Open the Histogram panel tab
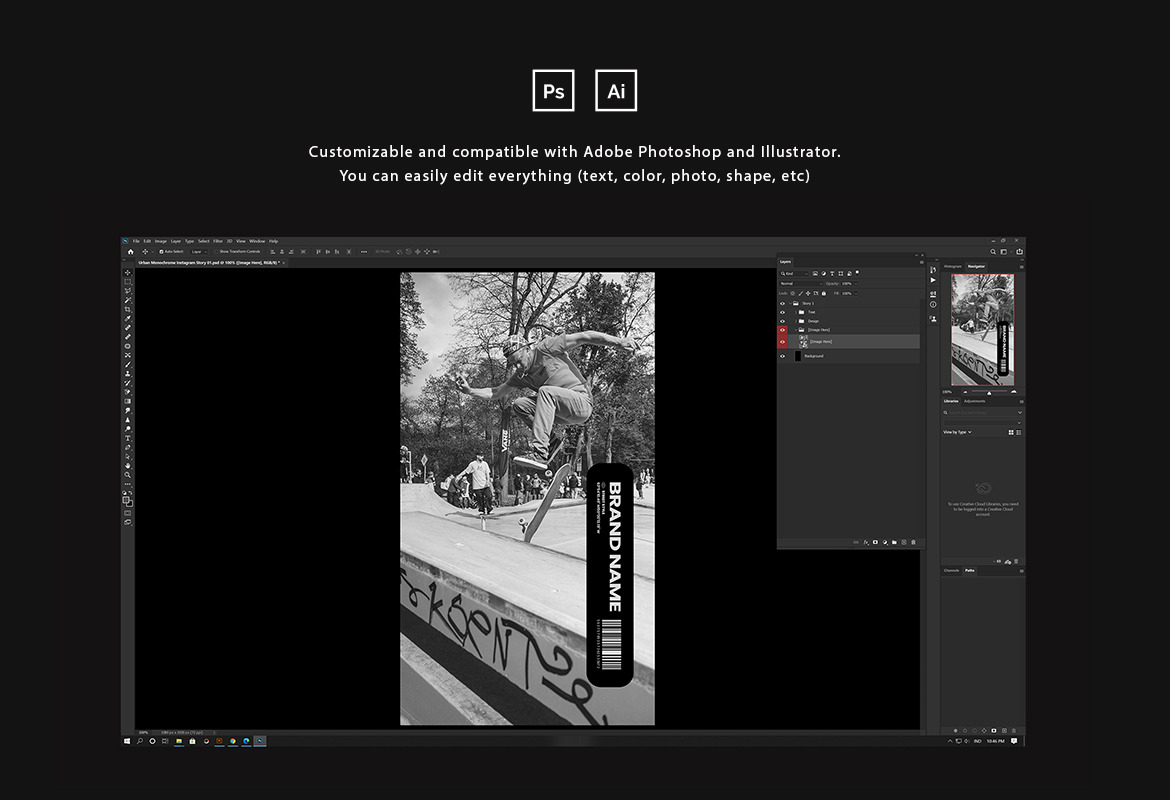Viewport: 1170px width, 800px height. click(953, 266)
